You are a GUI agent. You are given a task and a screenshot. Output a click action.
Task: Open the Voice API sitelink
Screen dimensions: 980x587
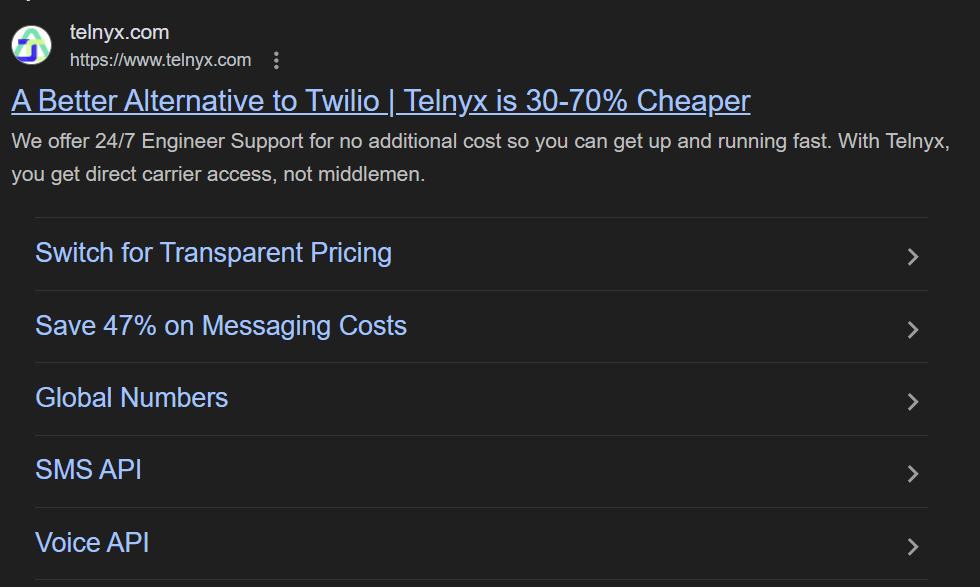point(92,543)
